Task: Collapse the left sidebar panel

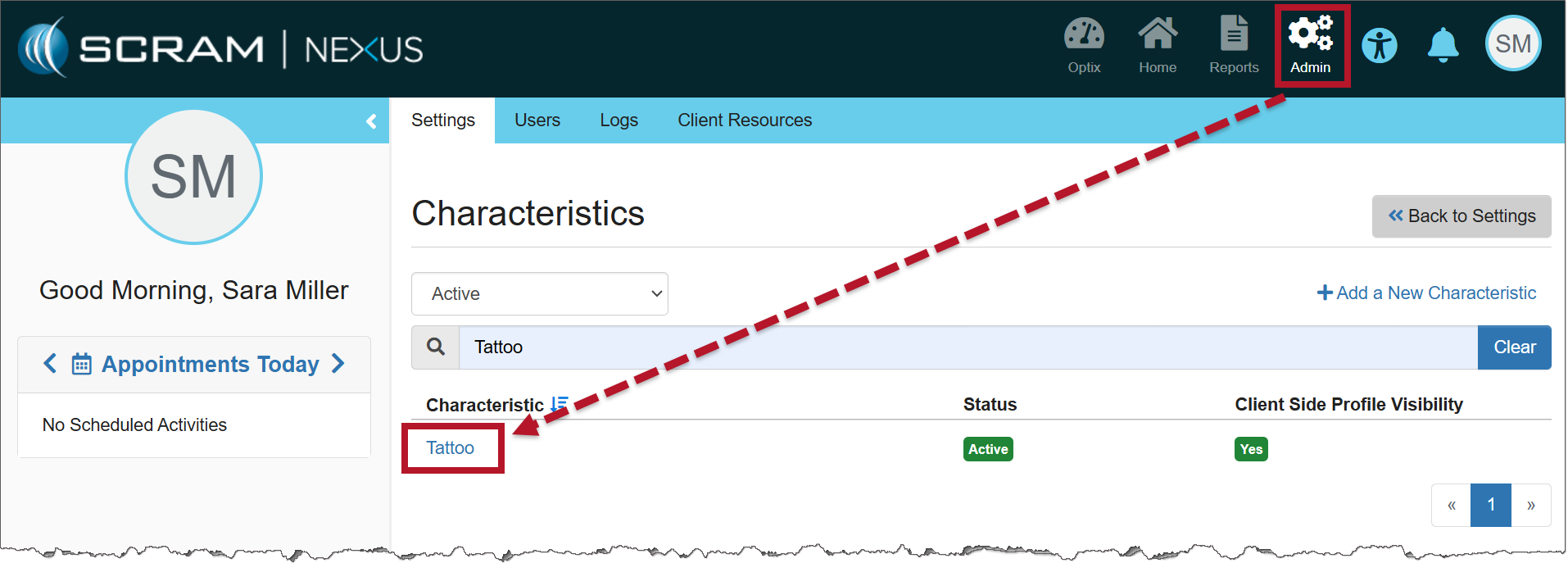Action: [x=371, y=121]
